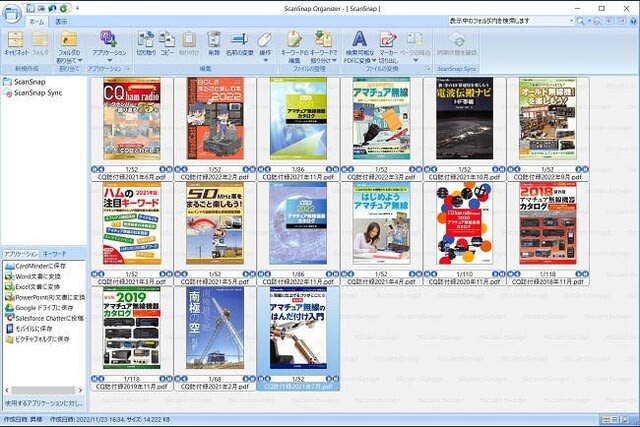Open the アプリケーション ribbon dropdown
The width and height of the screenshot is (640, 427).
point(109,47)
